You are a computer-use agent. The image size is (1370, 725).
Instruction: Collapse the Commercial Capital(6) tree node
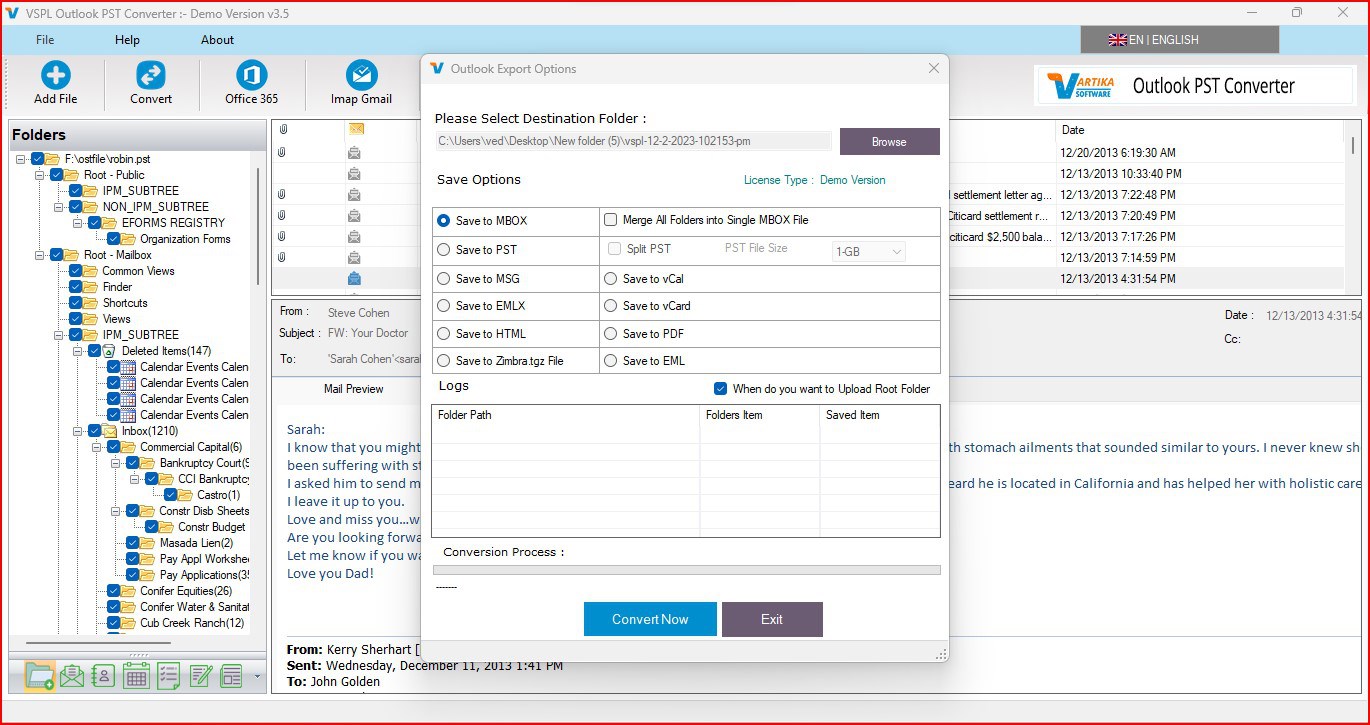point(97,447)
